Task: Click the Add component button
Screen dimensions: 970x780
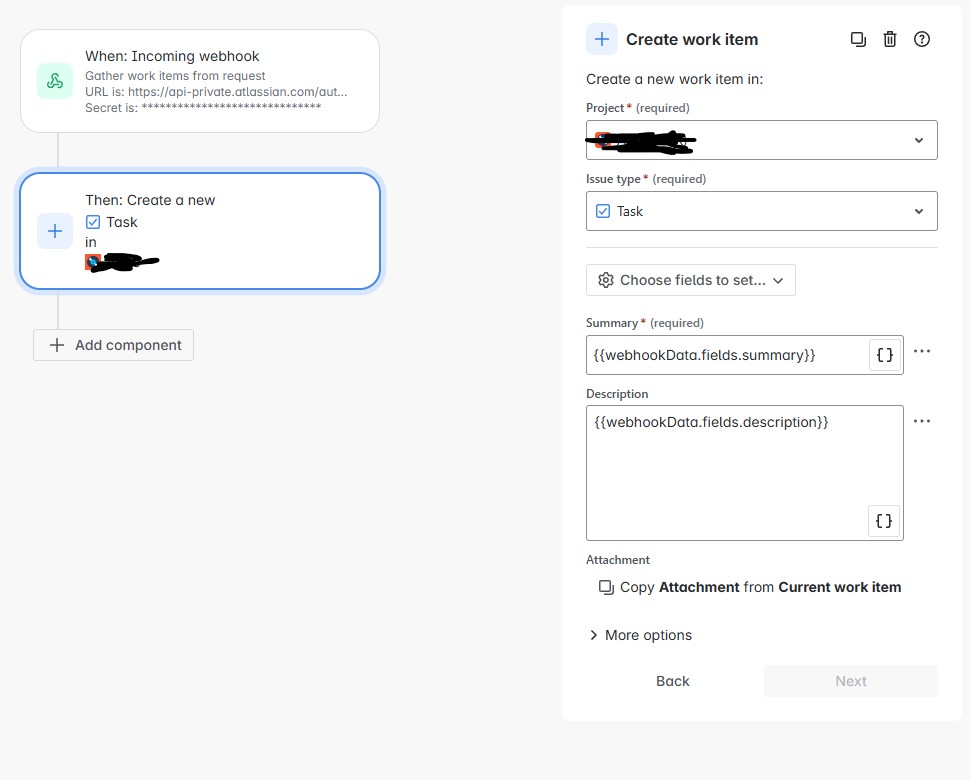Action: [x=113, y=345]
